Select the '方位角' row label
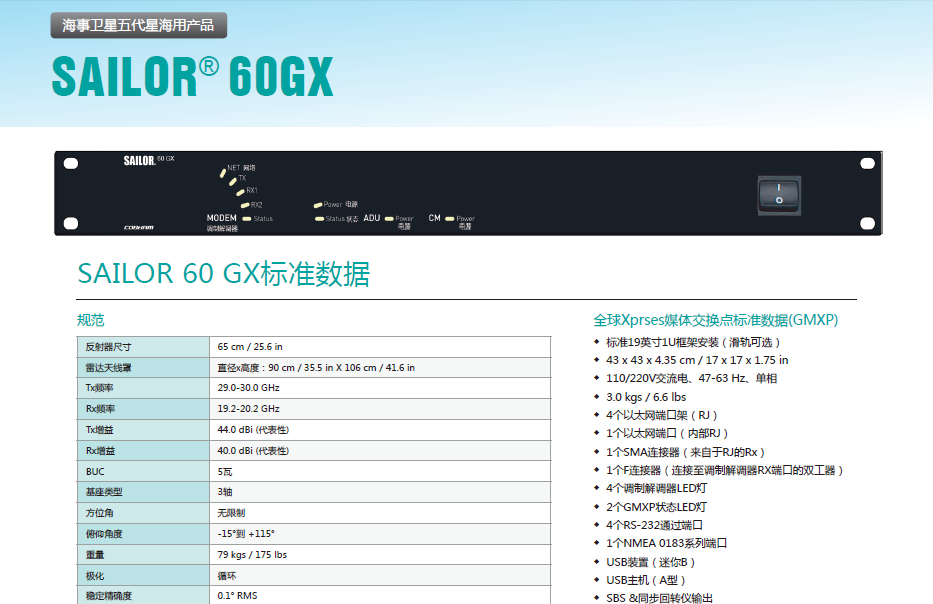This screenshot has height=604, width=933. [99, 513]
